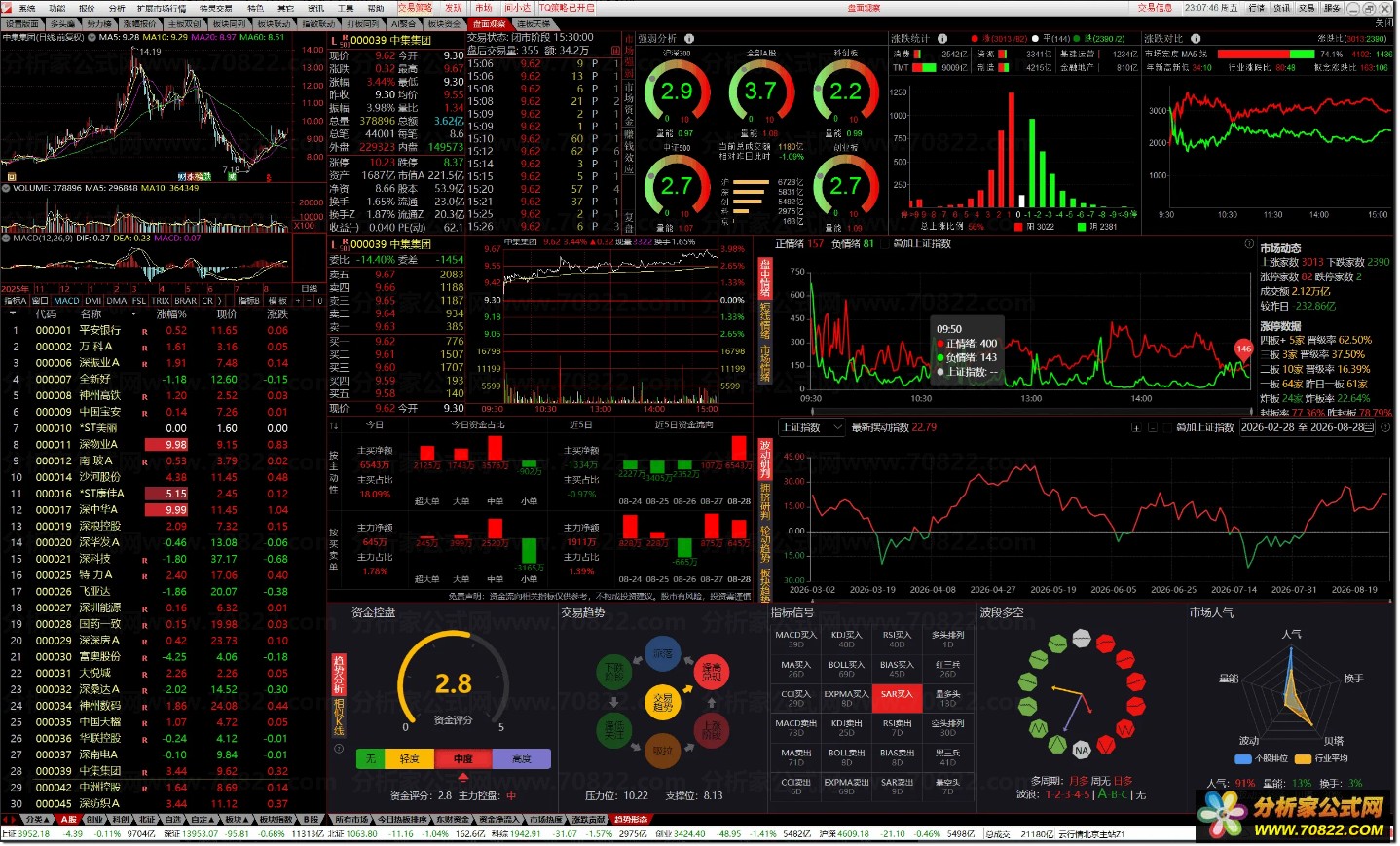The width and height of the screenshot is (1400, 846).
Task: Click the green M circle in 波段多空 dial
Action: (x=1038, y=729)
